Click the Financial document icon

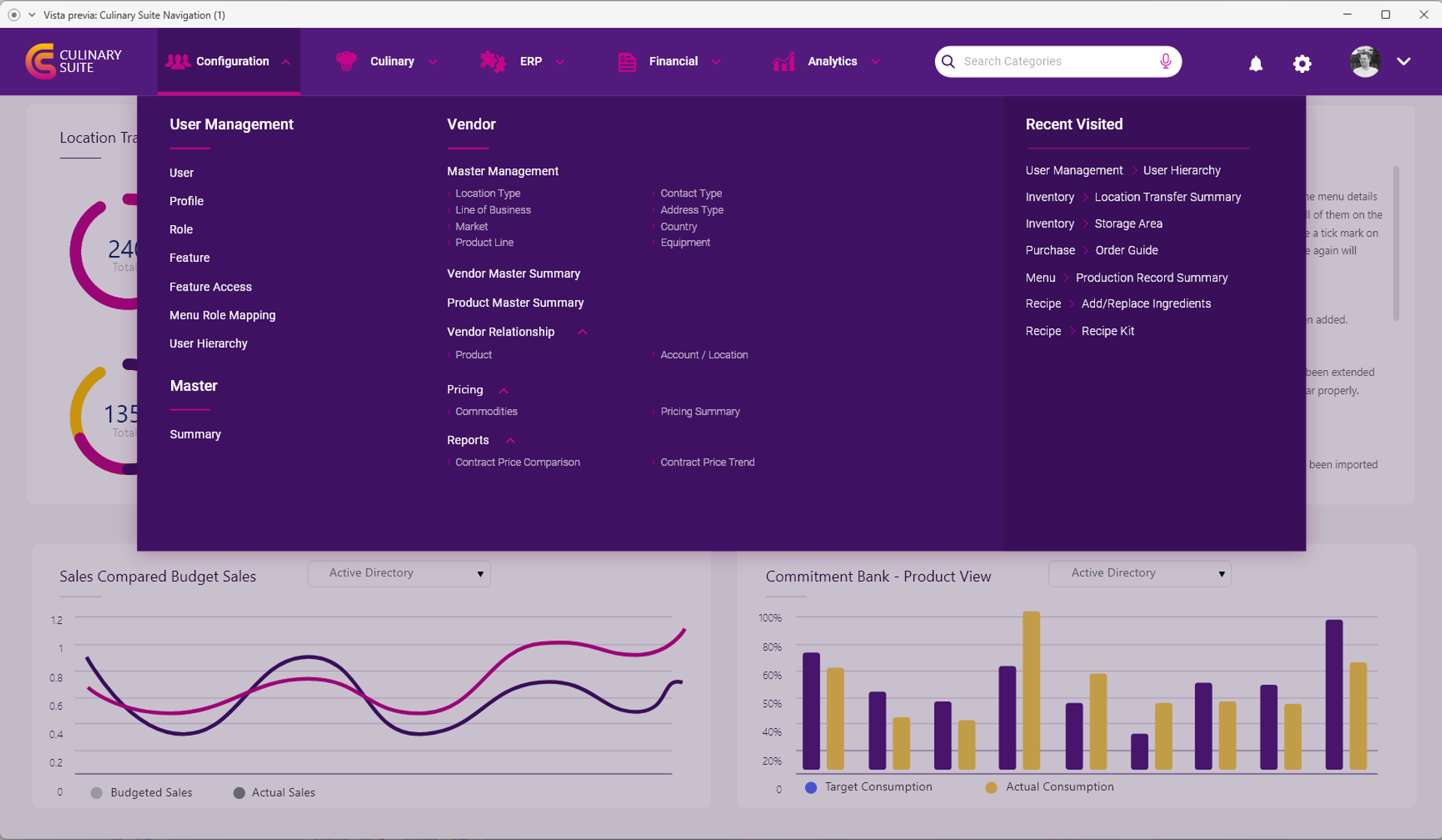click(x=627, y=62)
